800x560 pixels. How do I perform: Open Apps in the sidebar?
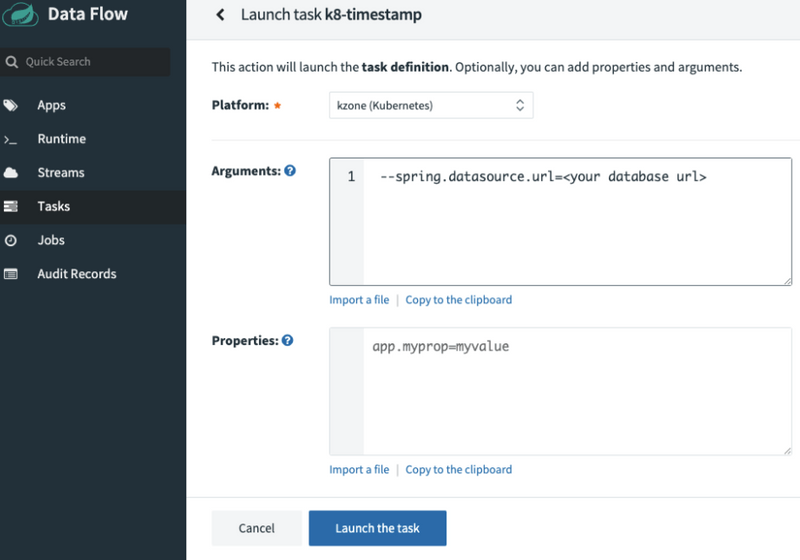[x=93, y=106]
